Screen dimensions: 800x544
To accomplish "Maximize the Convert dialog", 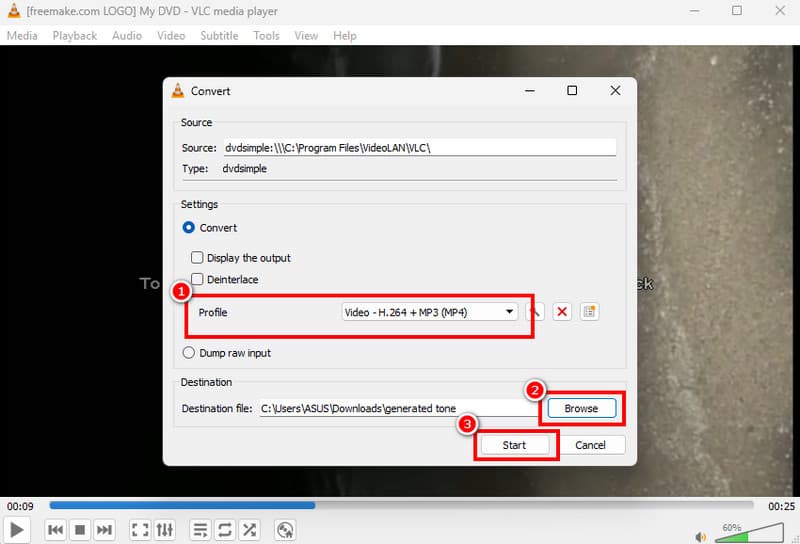I will [572, 91].
